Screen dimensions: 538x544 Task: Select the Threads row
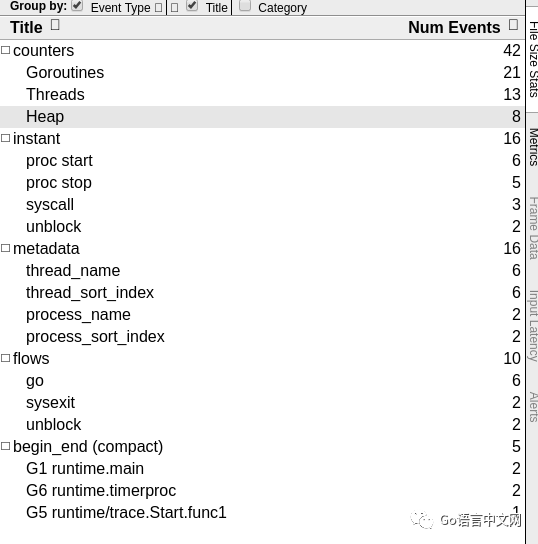262,94
